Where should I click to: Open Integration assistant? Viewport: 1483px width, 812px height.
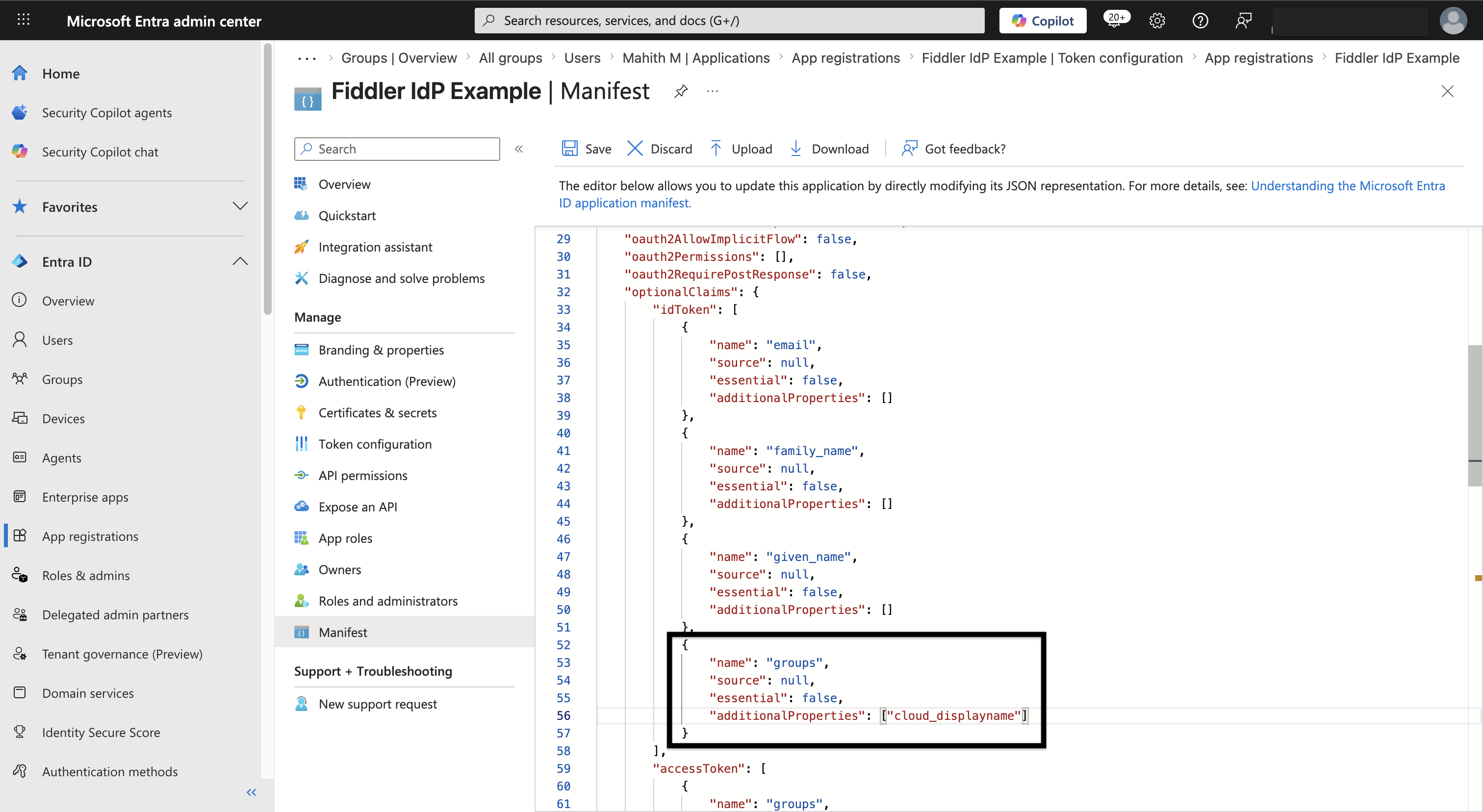tap(375, 248)
